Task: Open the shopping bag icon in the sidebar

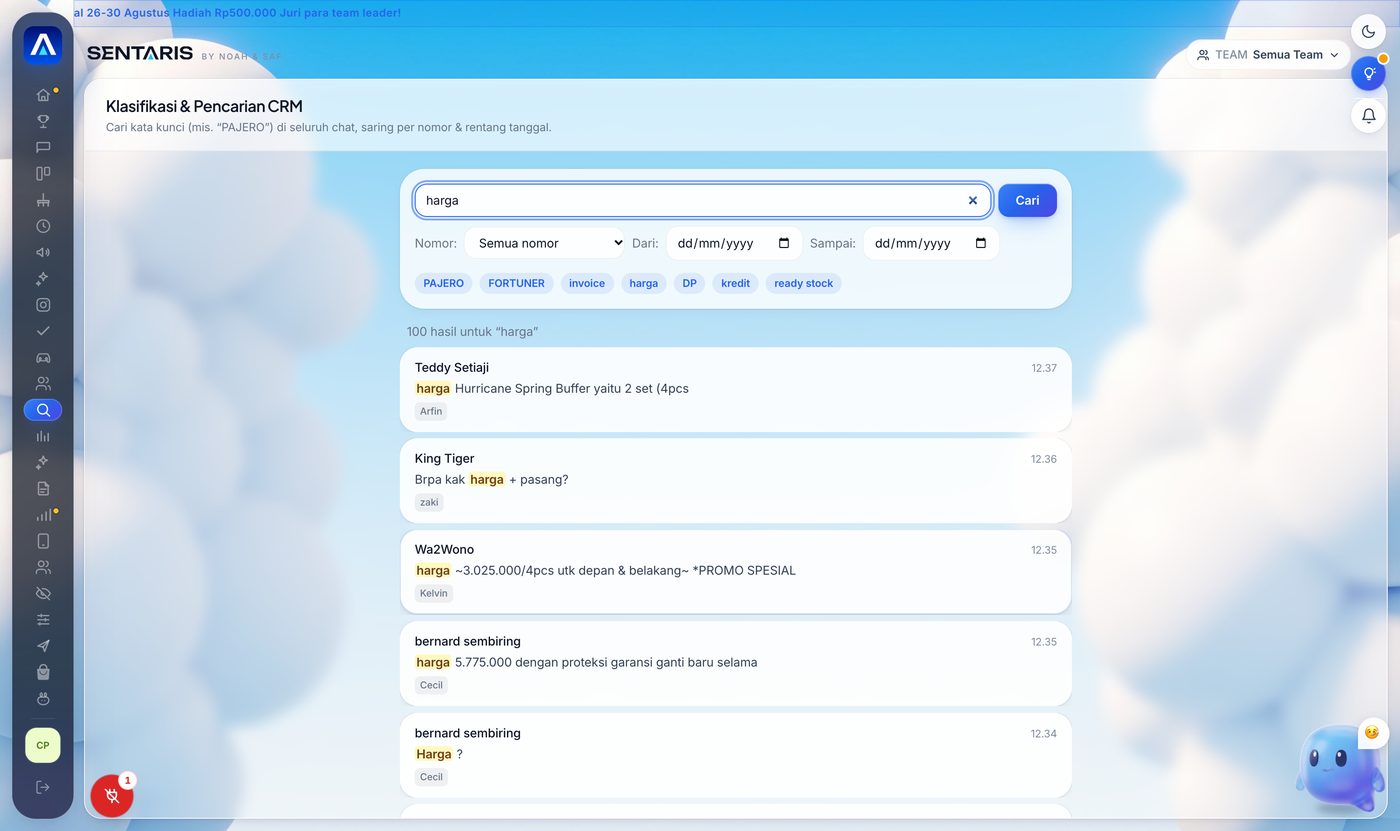Action: (43, 672)
